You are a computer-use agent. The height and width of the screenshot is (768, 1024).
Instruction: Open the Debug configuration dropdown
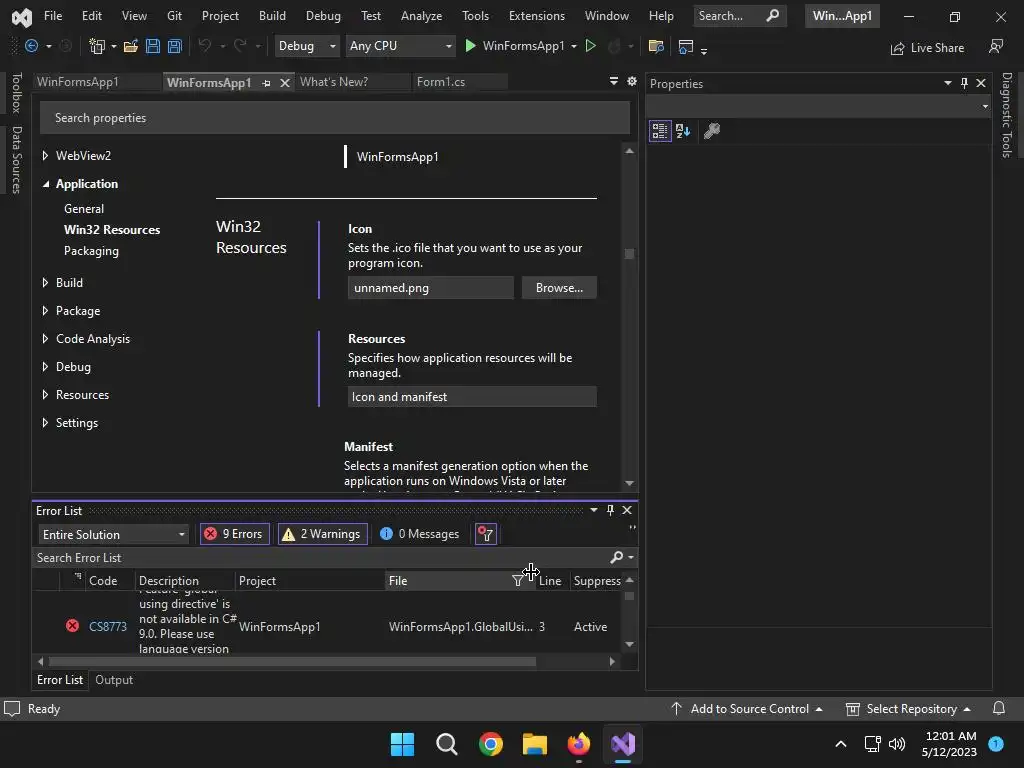pos(307,46)
